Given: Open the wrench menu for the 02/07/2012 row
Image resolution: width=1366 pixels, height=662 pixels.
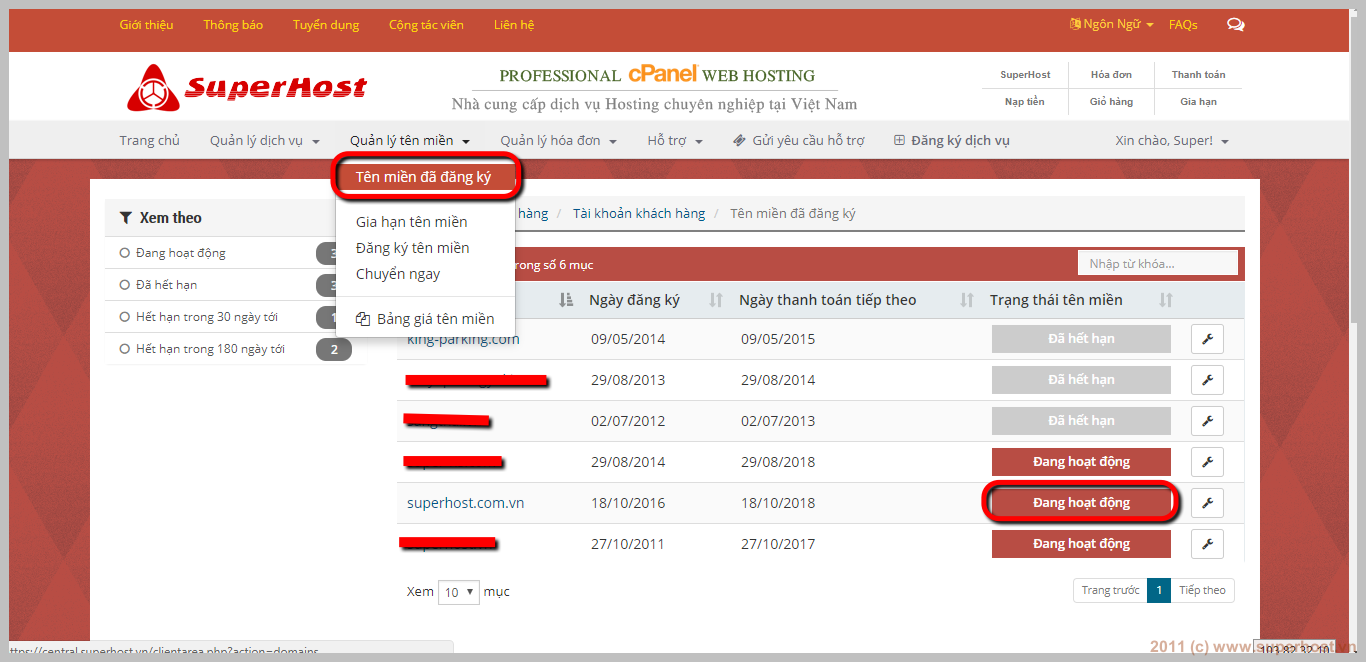Looking at the screenshot, I should pyautogui.click(x=1207, y=421).
